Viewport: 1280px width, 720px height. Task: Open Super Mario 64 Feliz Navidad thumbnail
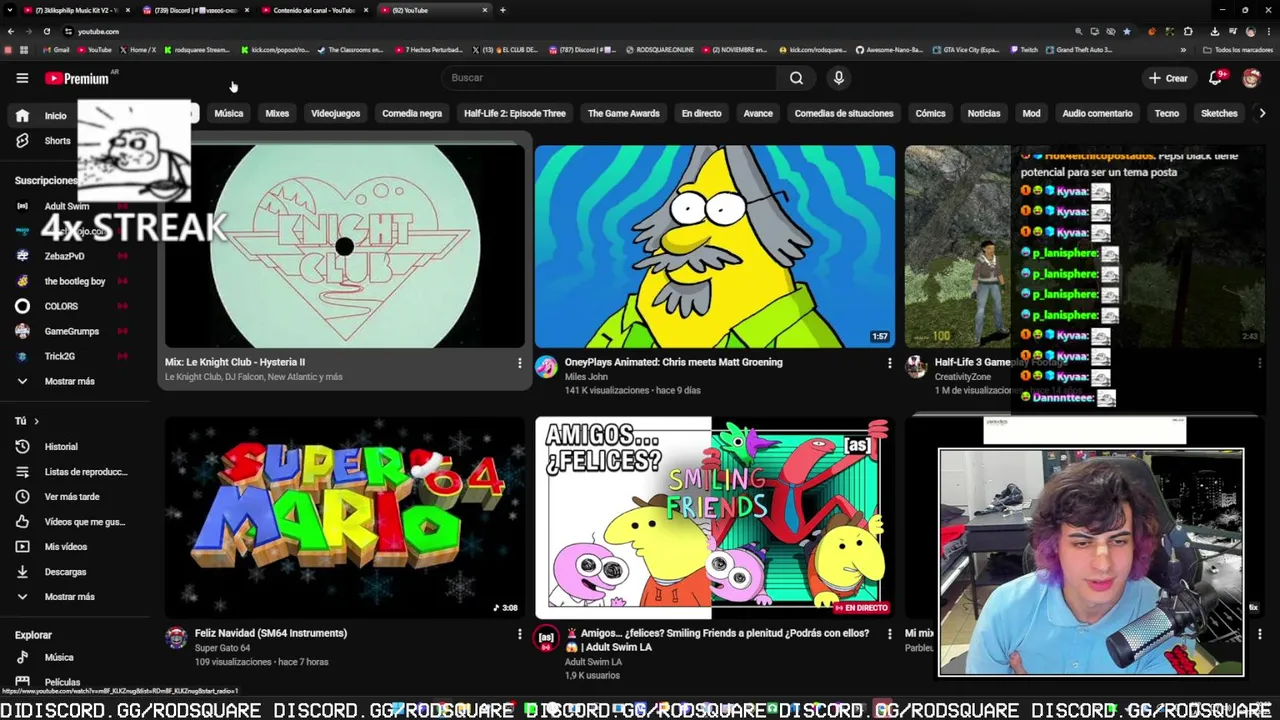point(345,517)
